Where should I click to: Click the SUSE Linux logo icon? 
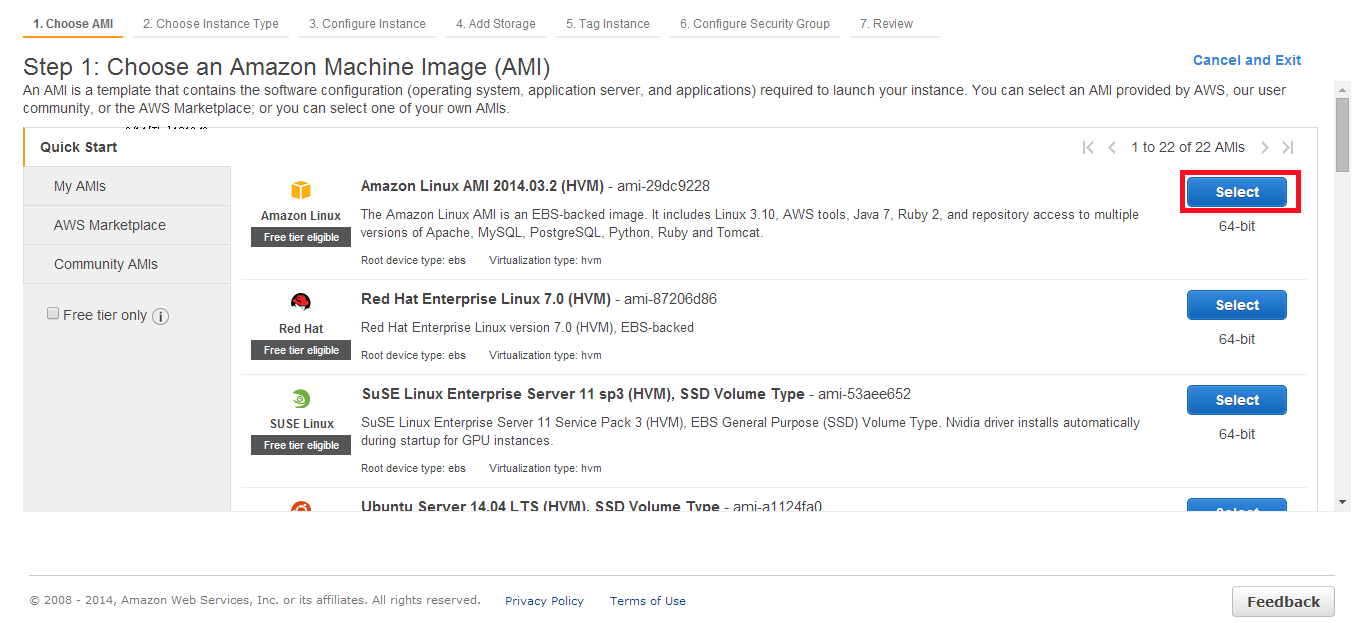[301, 398]
